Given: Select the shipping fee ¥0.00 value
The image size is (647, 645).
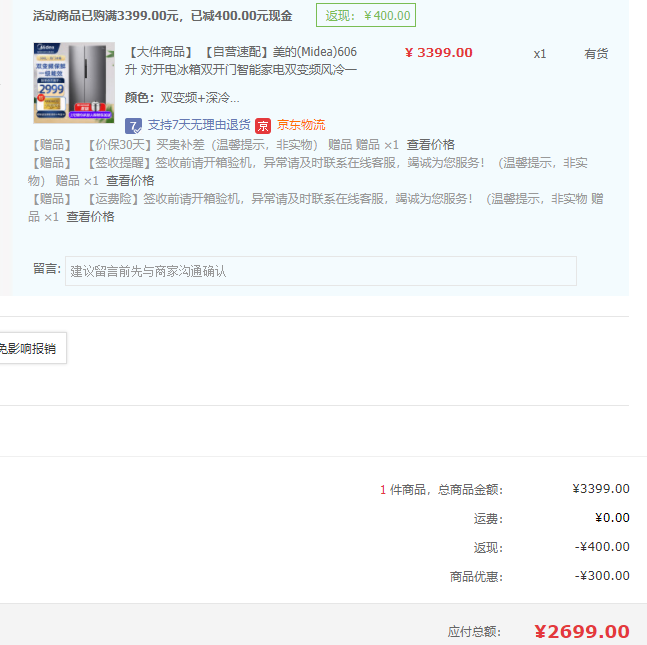Looking at the screenshot, I should 612,518.
